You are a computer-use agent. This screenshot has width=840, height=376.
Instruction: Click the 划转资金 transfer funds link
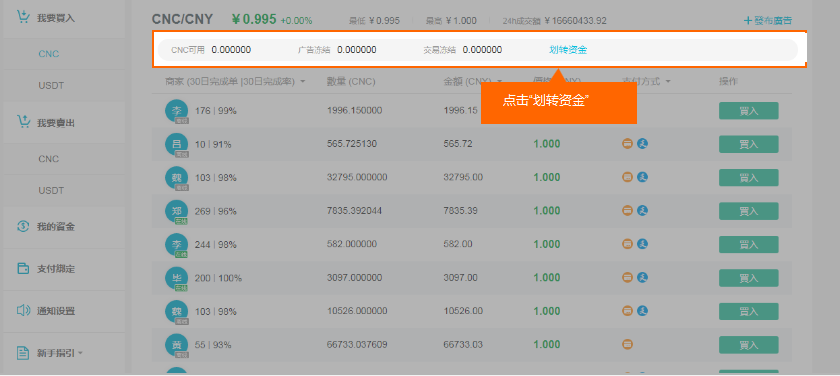568,50
